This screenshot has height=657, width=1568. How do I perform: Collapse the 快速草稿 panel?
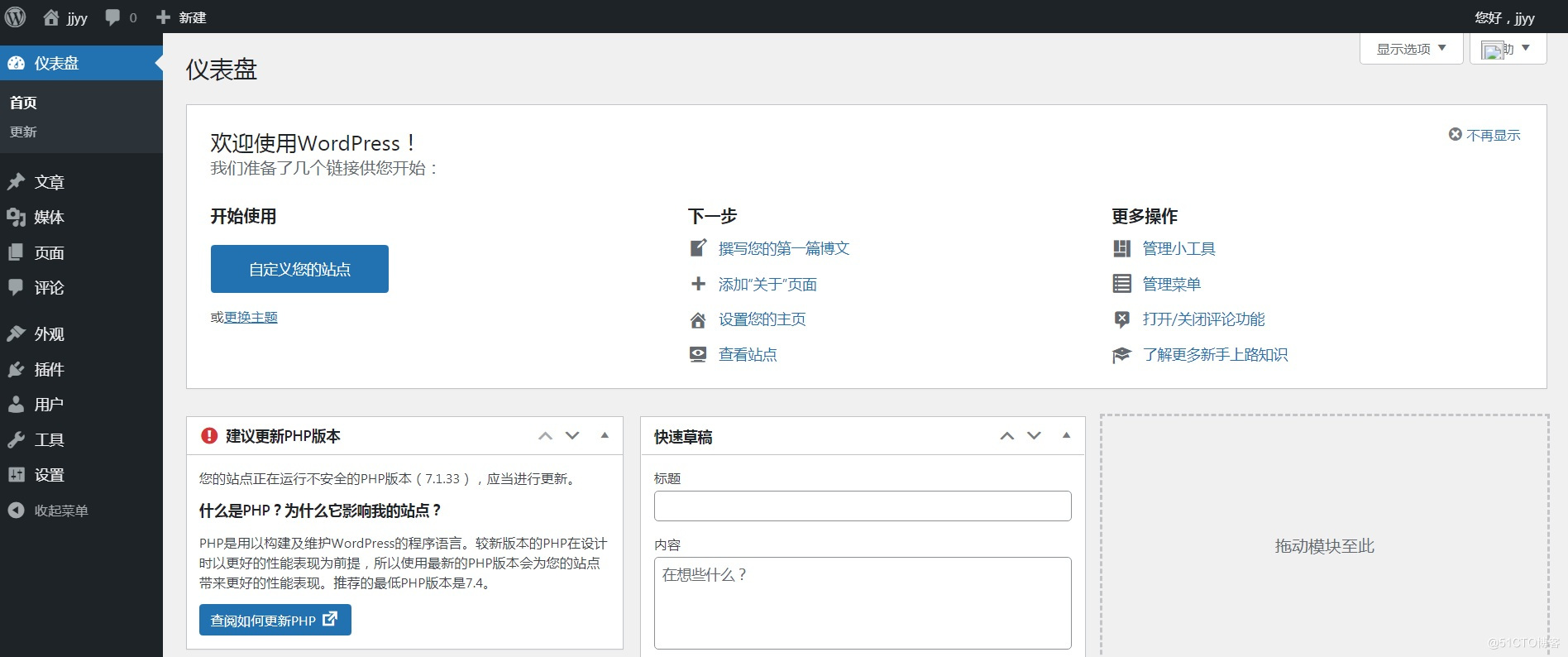[1066, 435]
